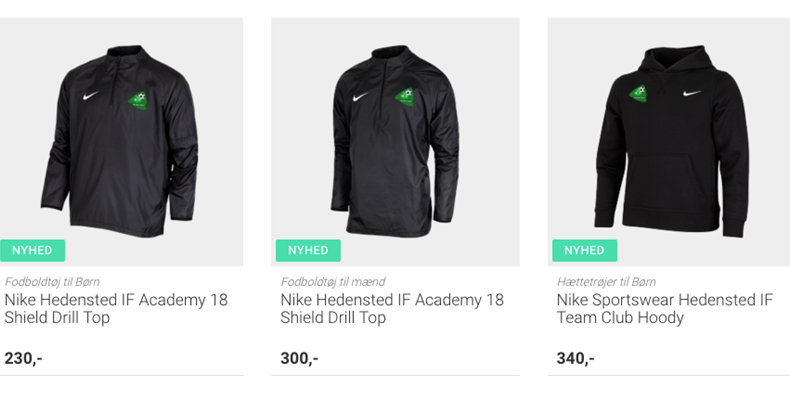790x400 pixels.
Task: Click the green club crest on the men's drill top
Action: pyautogui.click(x=406, y=100)
